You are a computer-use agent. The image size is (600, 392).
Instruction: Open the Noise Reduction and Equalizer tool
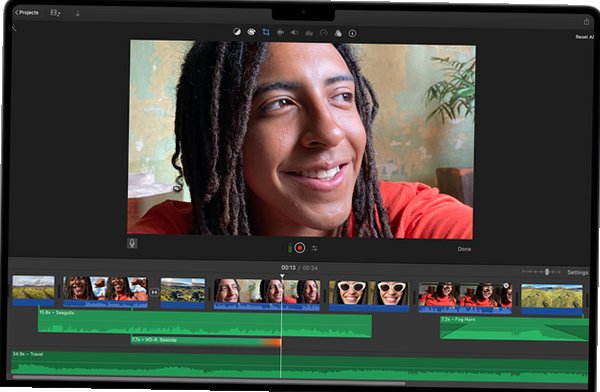pos(309,33)
